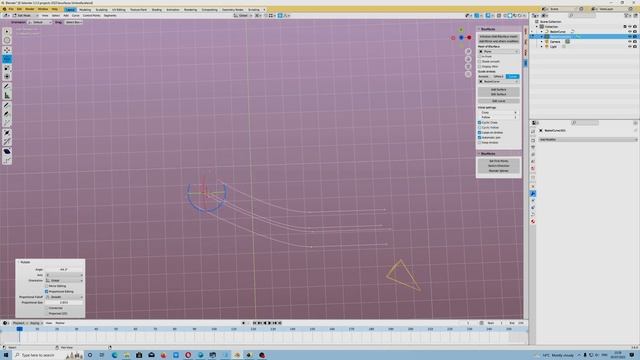Toggle Keep strokes checkbox
Screen dimensions: 640x360
(x=480, y=142)
